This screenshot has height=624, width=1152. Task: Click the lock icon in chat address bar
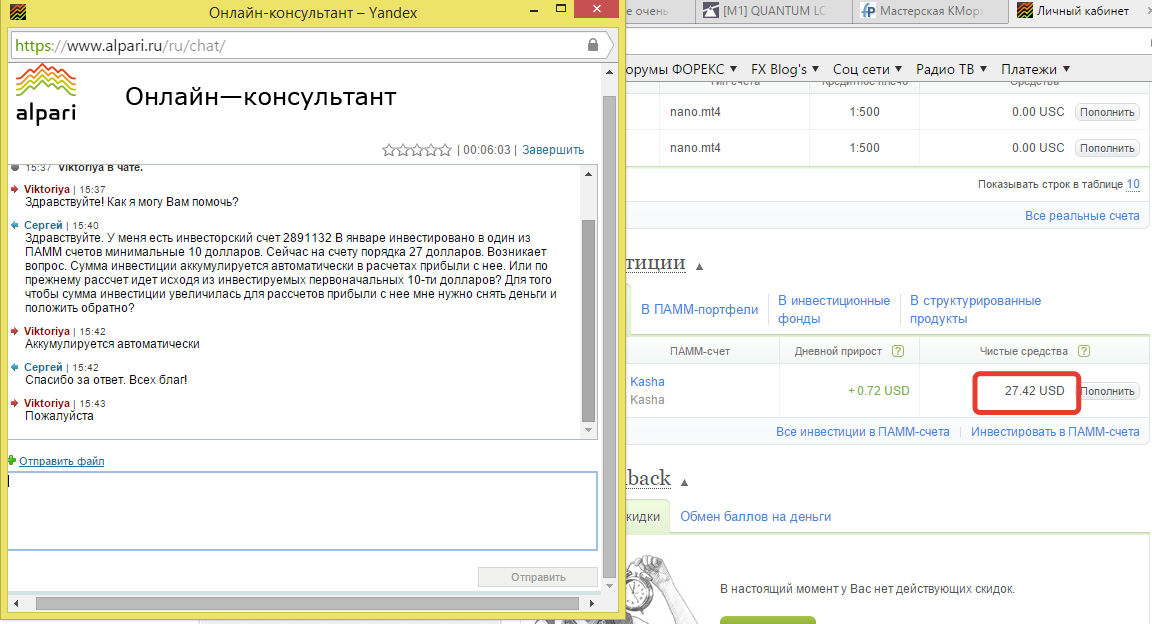(593, 45)
